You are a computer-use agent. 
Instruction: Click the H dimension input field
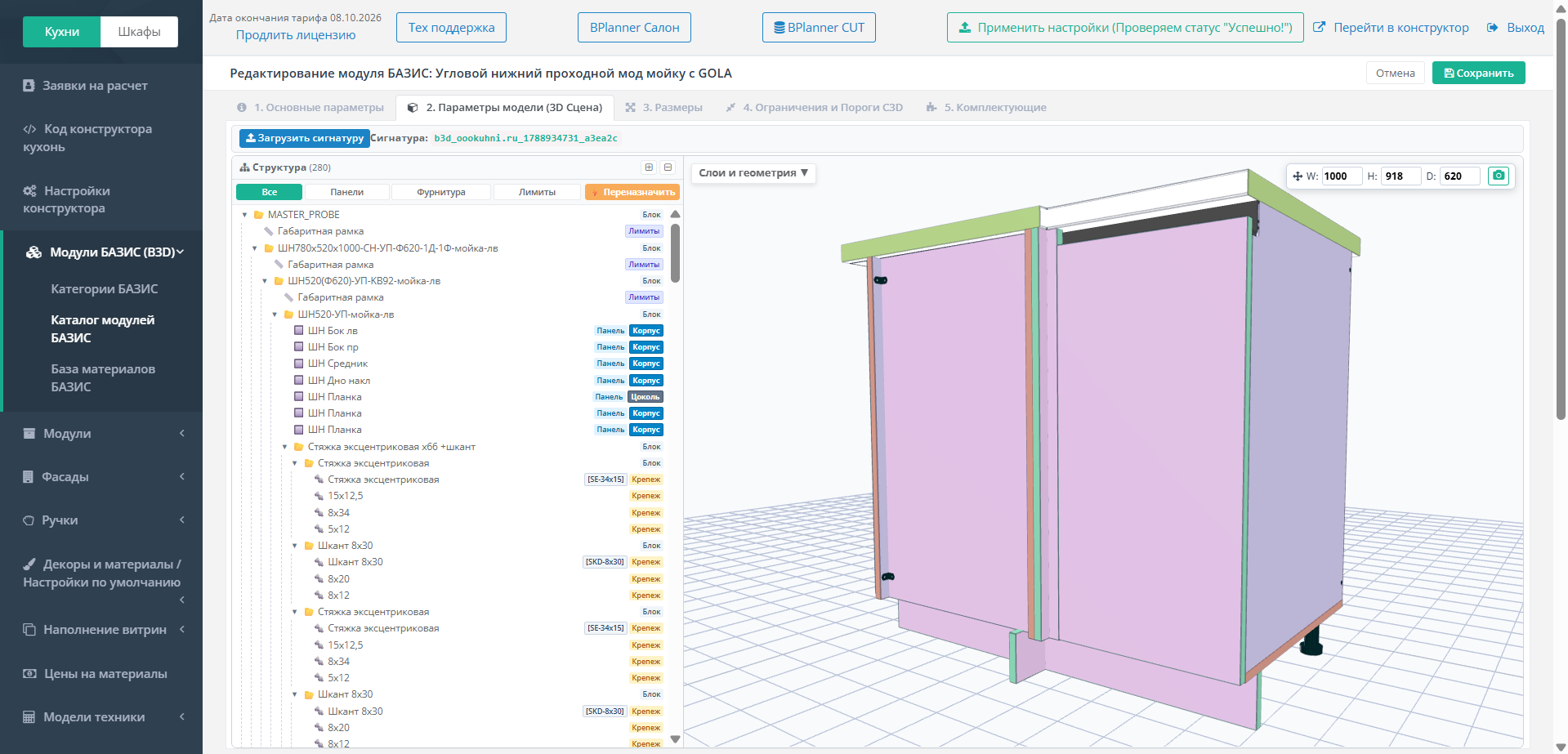[x=1400, y=176]
